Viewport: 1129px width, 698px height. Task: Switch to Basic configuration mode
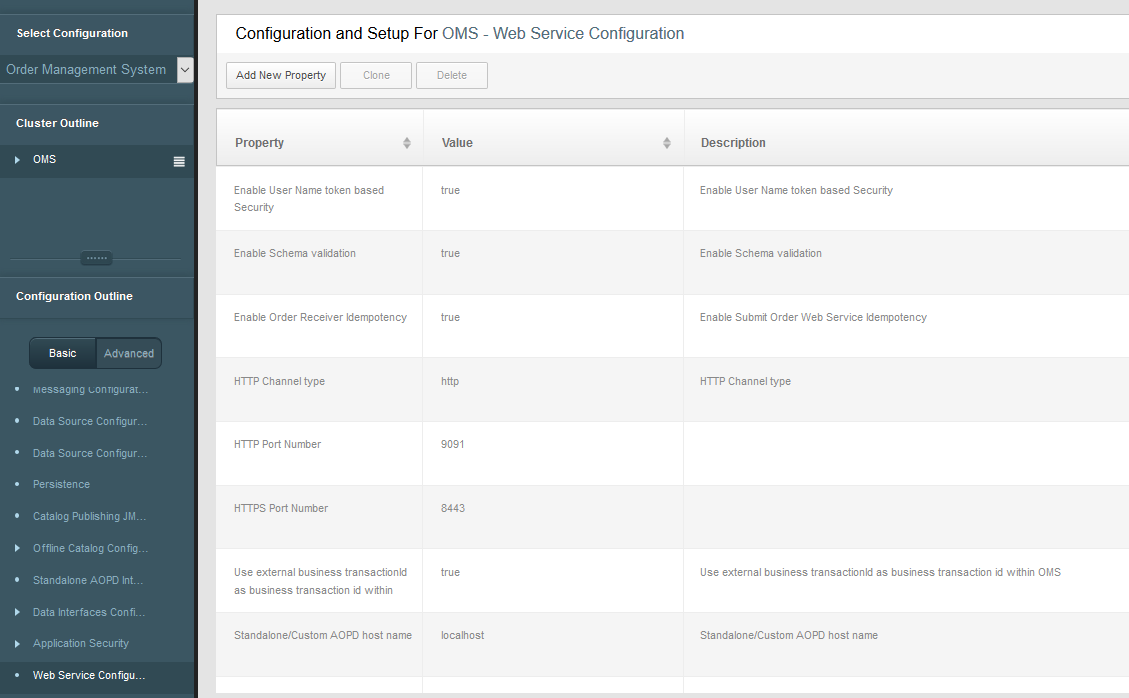63,353
